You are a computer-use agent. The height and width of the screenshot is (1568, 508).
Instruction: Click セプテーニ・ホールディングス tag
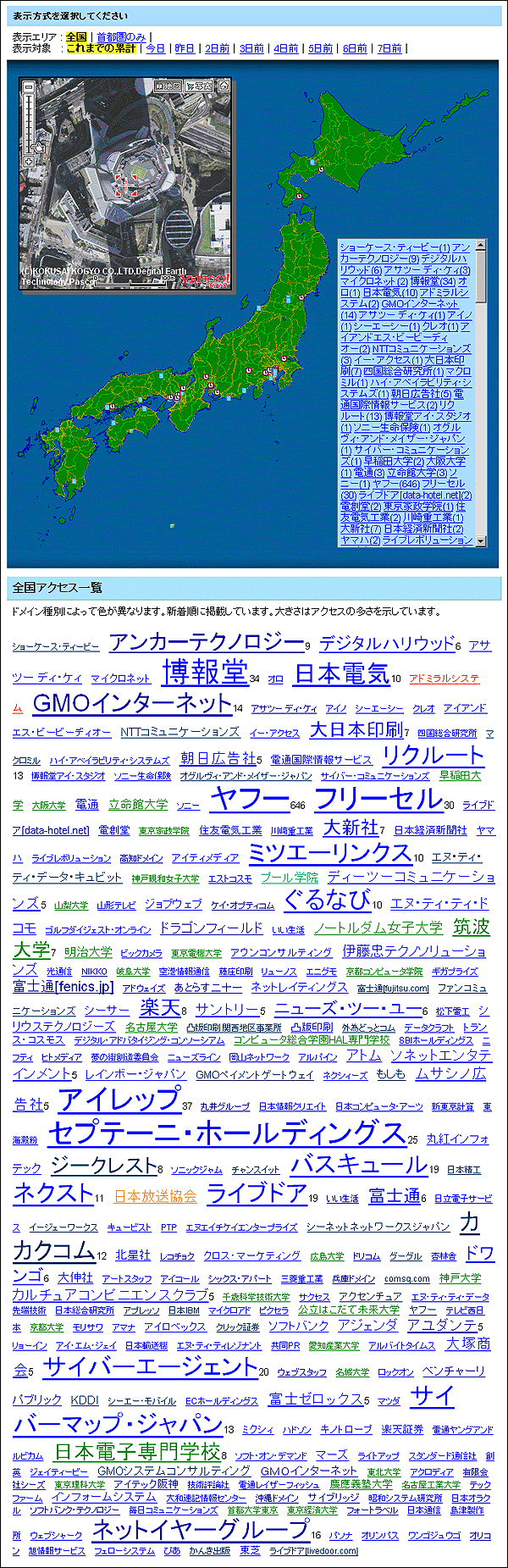pos(227,1133)
